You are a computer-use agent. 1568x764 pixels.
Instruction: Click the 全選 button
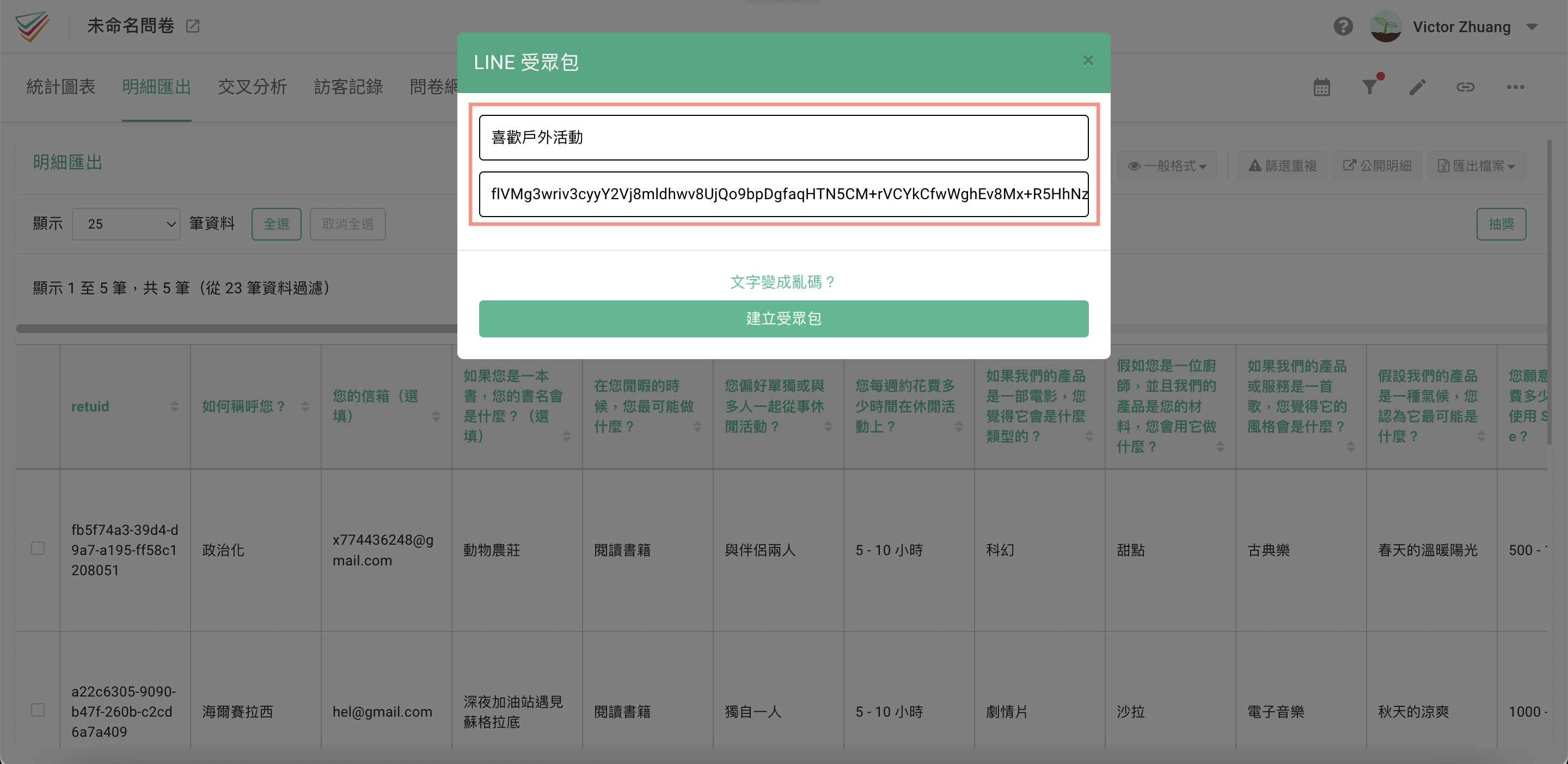pyautogui.click(x=277, y=224)
